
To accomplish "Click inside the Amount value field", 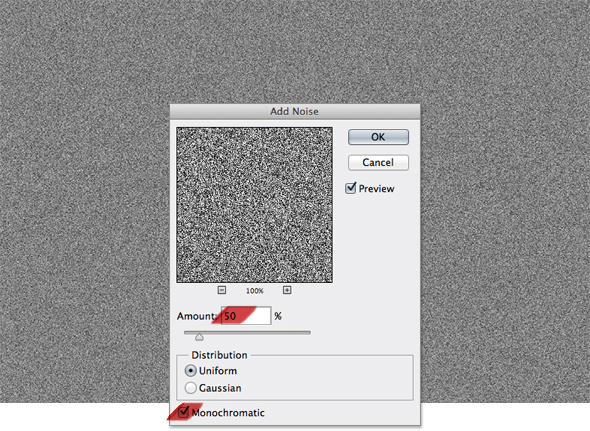I will coord(246,316).
